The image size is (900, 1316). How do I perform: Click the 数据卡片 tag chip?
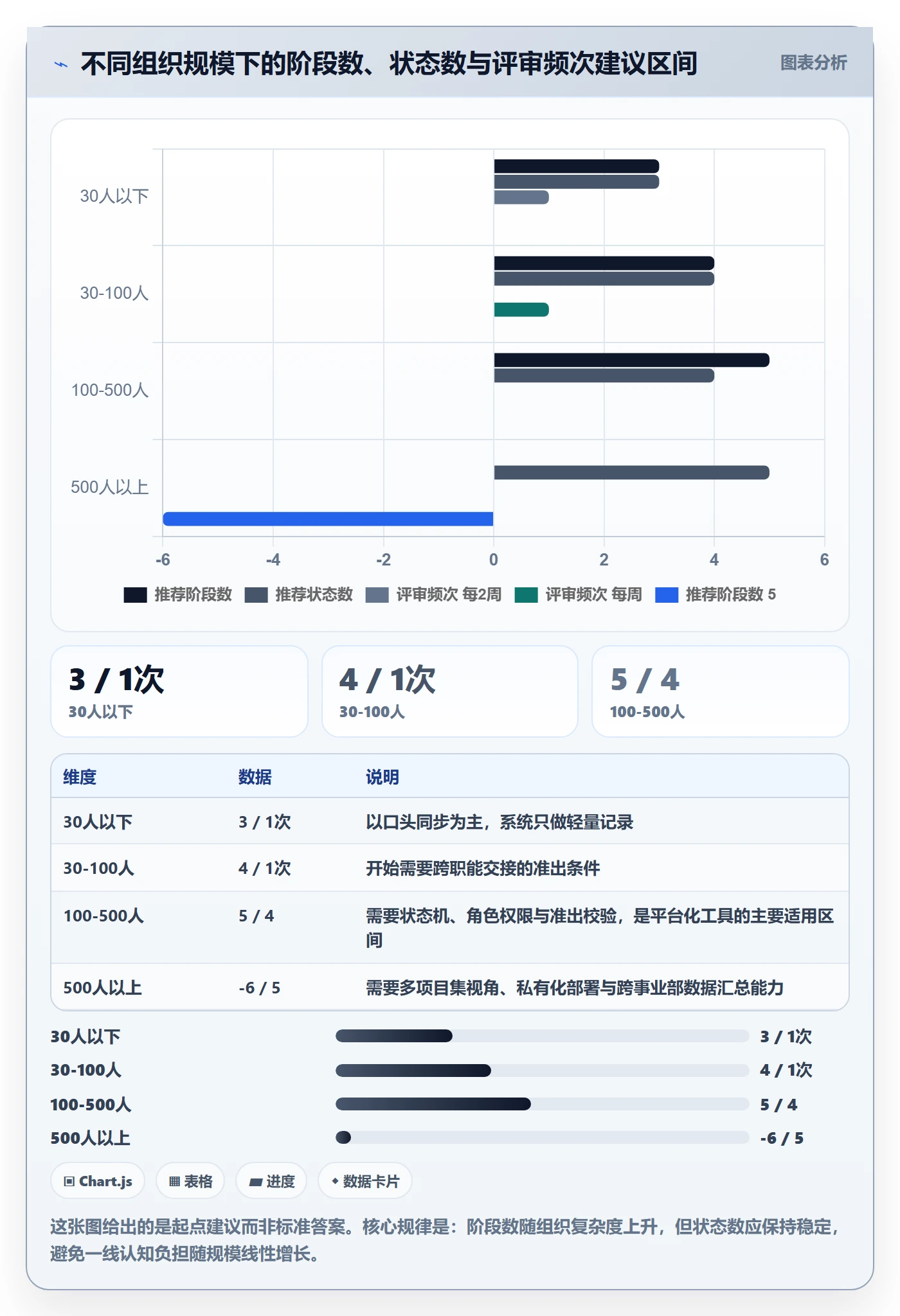365,1181
